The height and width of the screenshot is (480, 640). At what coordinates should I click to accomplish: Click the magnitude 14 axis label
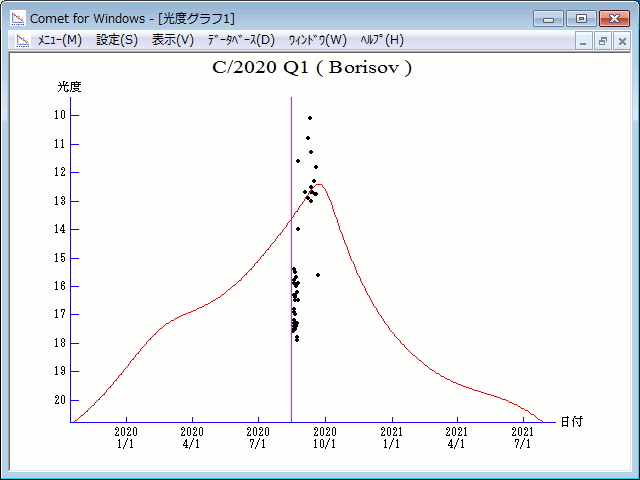click(x=60, y=229)
